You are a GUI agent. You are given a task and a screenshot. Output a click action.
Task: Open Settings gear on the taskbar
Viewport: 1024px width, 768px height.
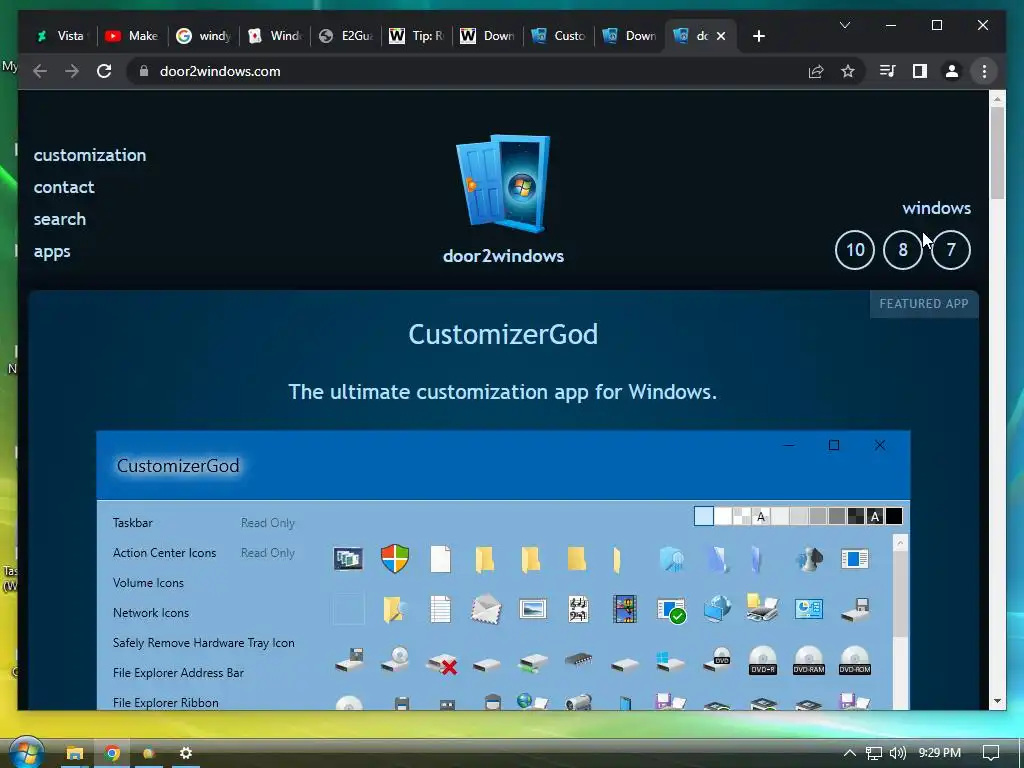click(185, 753)
